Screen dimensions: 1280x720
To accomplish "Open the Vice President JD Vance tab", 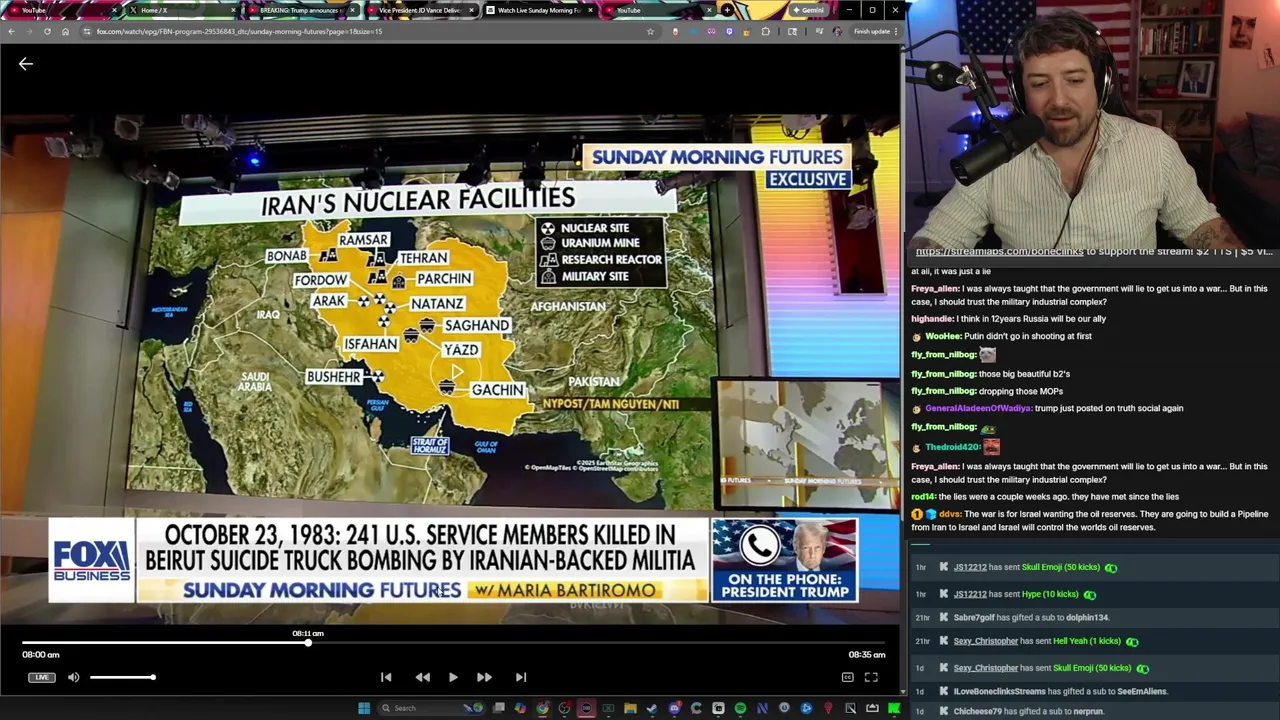I will (x=419, y=10).
